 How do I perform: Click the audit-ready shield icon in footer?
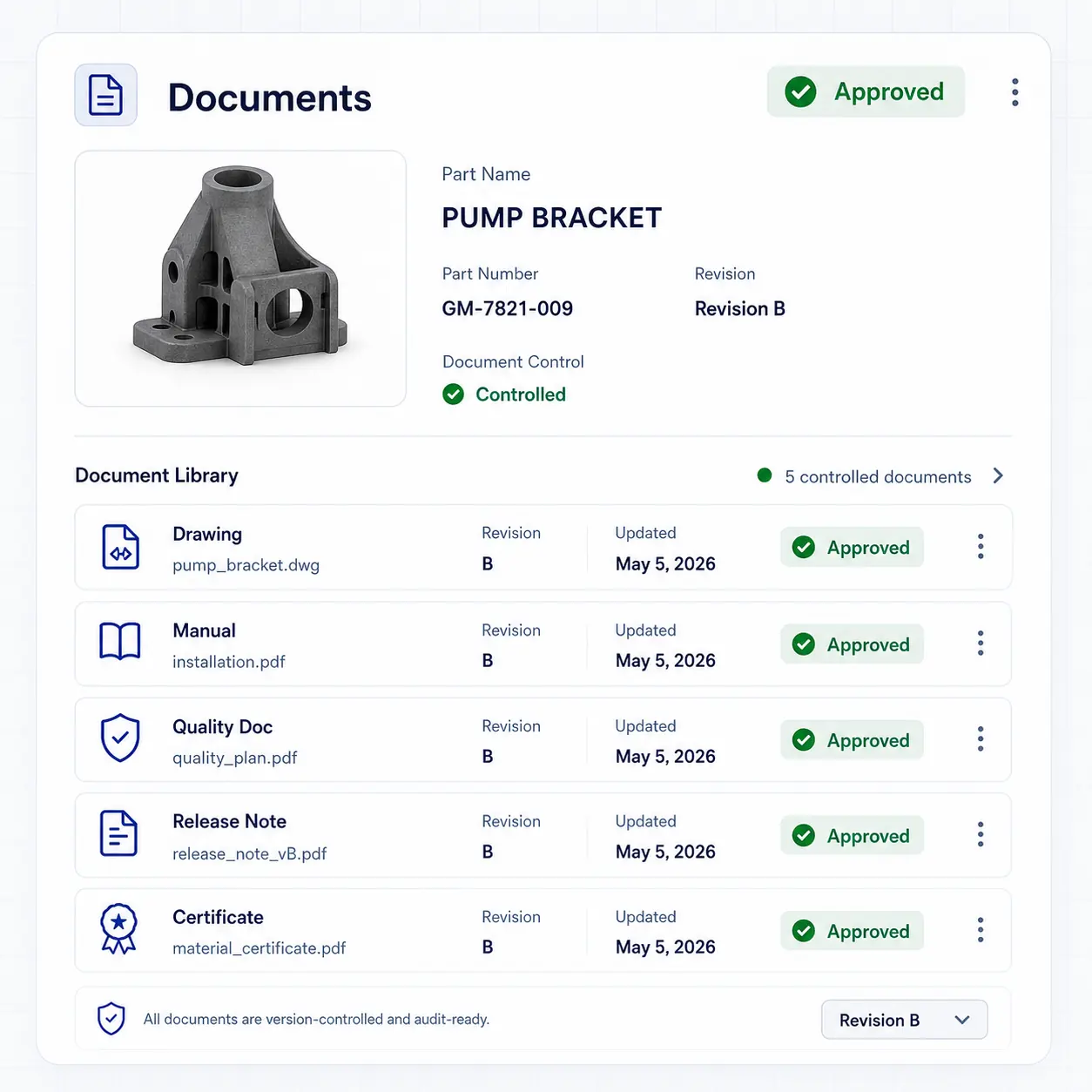click(111, 1018)
